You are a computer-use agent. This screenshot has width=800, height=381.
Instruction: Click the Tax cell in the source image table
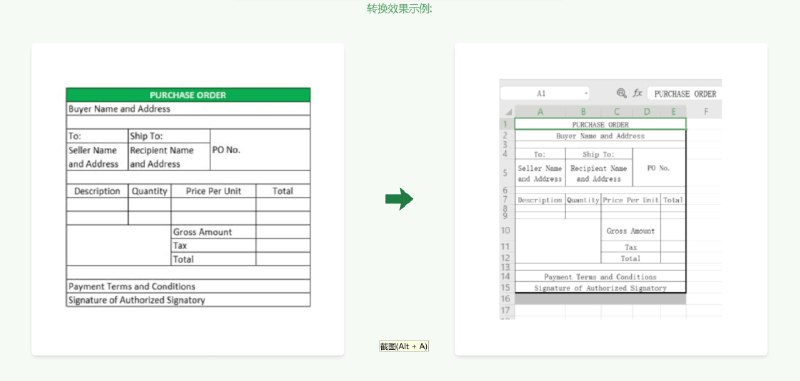[x=213, y=246]
